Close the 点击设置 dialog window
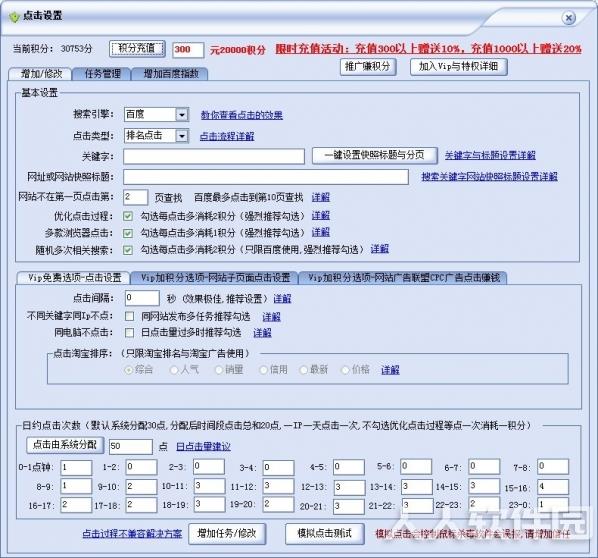This screenshot has width=598, height=558. point(569,18)
